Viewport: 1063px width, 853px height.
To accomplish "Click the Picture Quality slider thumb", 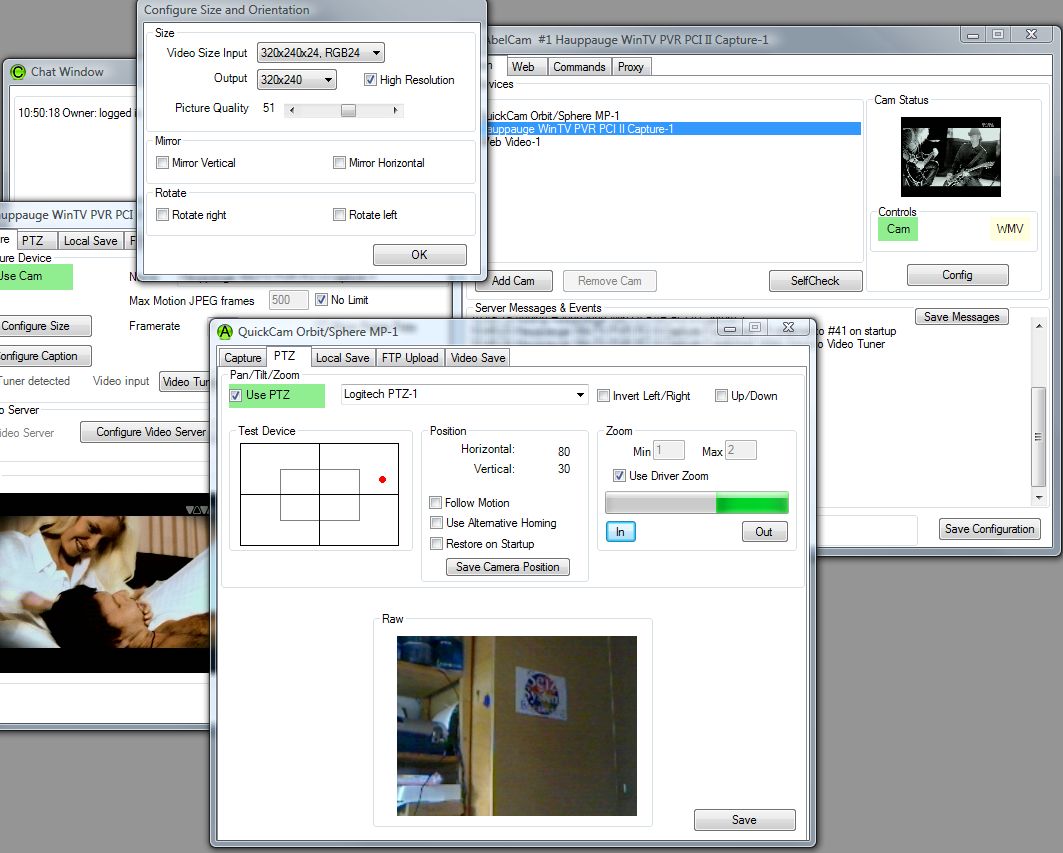I will click(x=348, y=110).
